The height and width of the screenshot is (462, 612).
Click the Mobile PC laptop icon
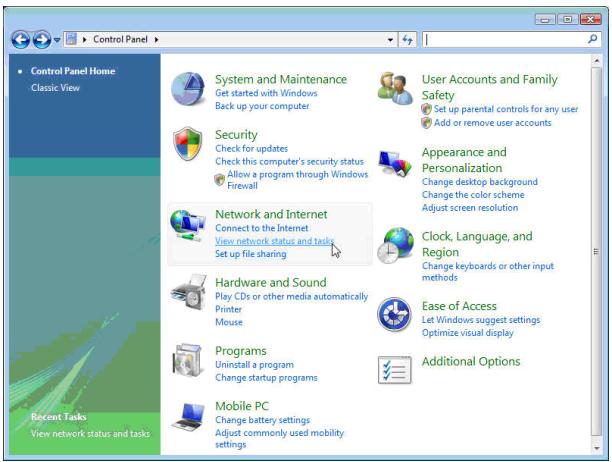189,417
